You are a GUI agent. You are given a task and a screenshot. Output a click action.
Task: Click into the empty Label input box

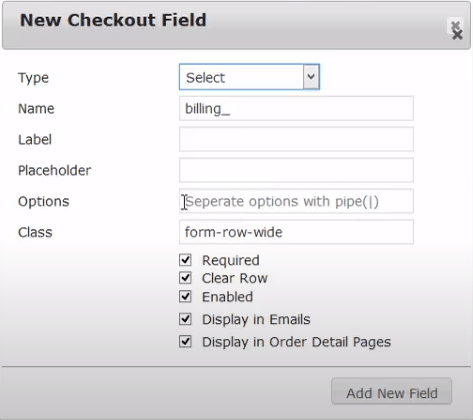coord(296,139)
